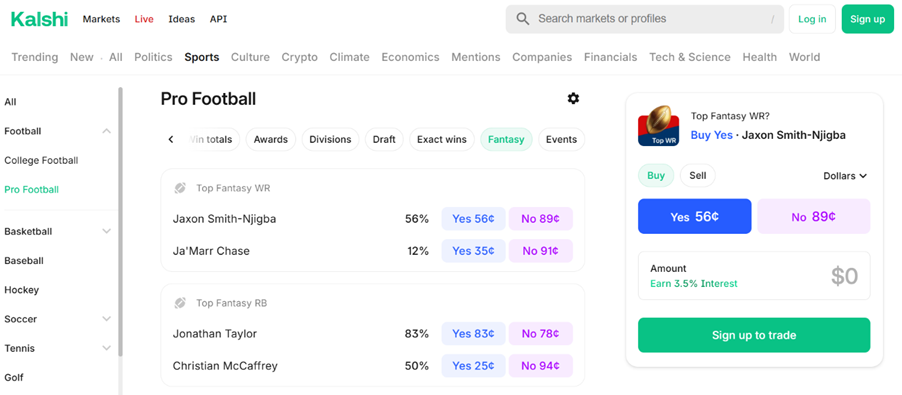The width and height of the screenshot is (902, 395).
Task: Switch to the Mentions category
Action: [476, 57]
